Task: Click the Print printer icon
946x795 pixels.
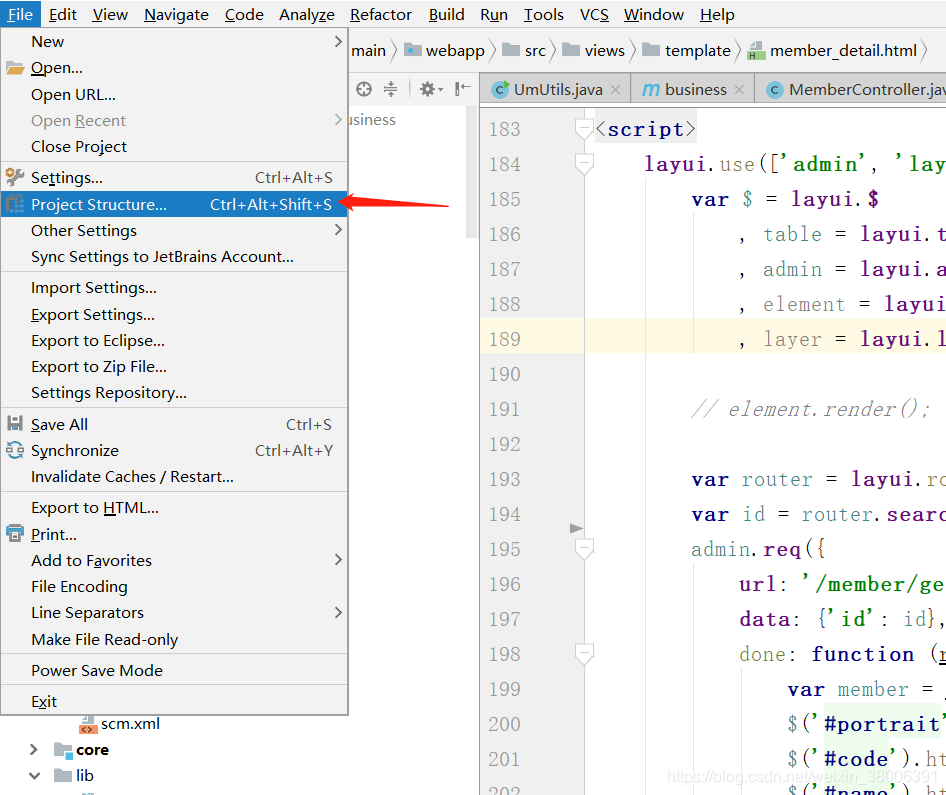Action: pos(15,534)
